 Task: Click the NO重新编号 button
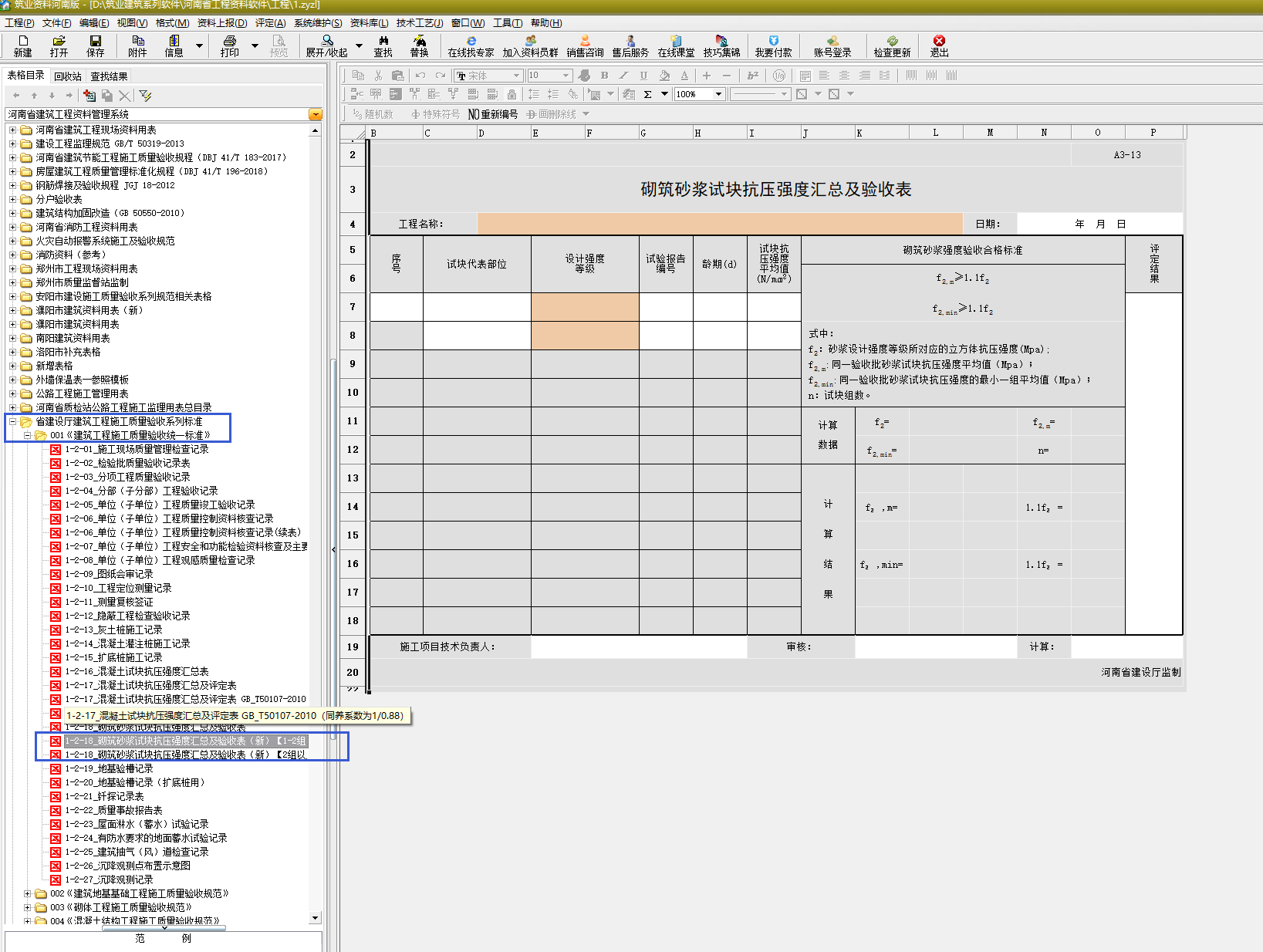click(x=492, y=114)
